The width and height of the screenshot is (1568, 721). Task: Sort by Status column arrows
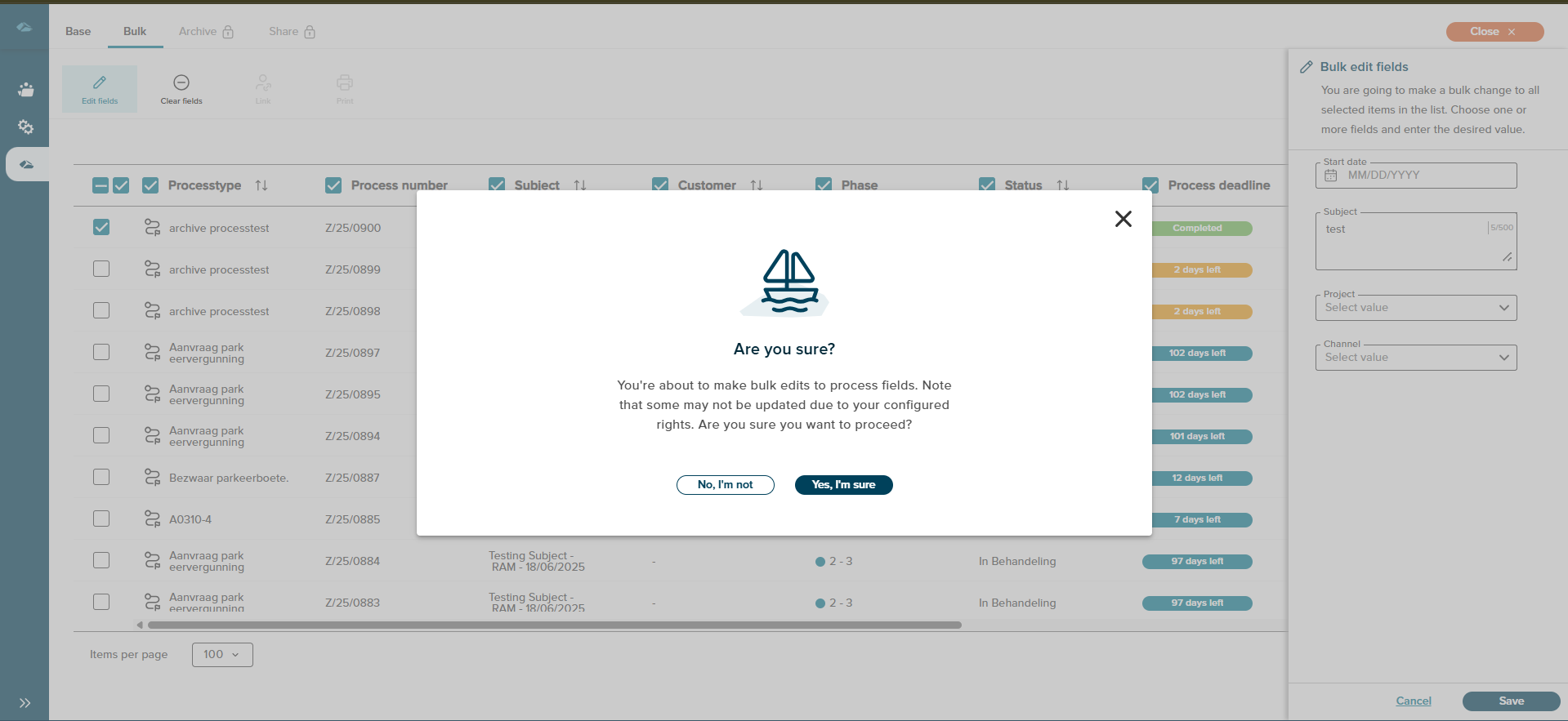pyautogui.click(x=1063, y=185)
